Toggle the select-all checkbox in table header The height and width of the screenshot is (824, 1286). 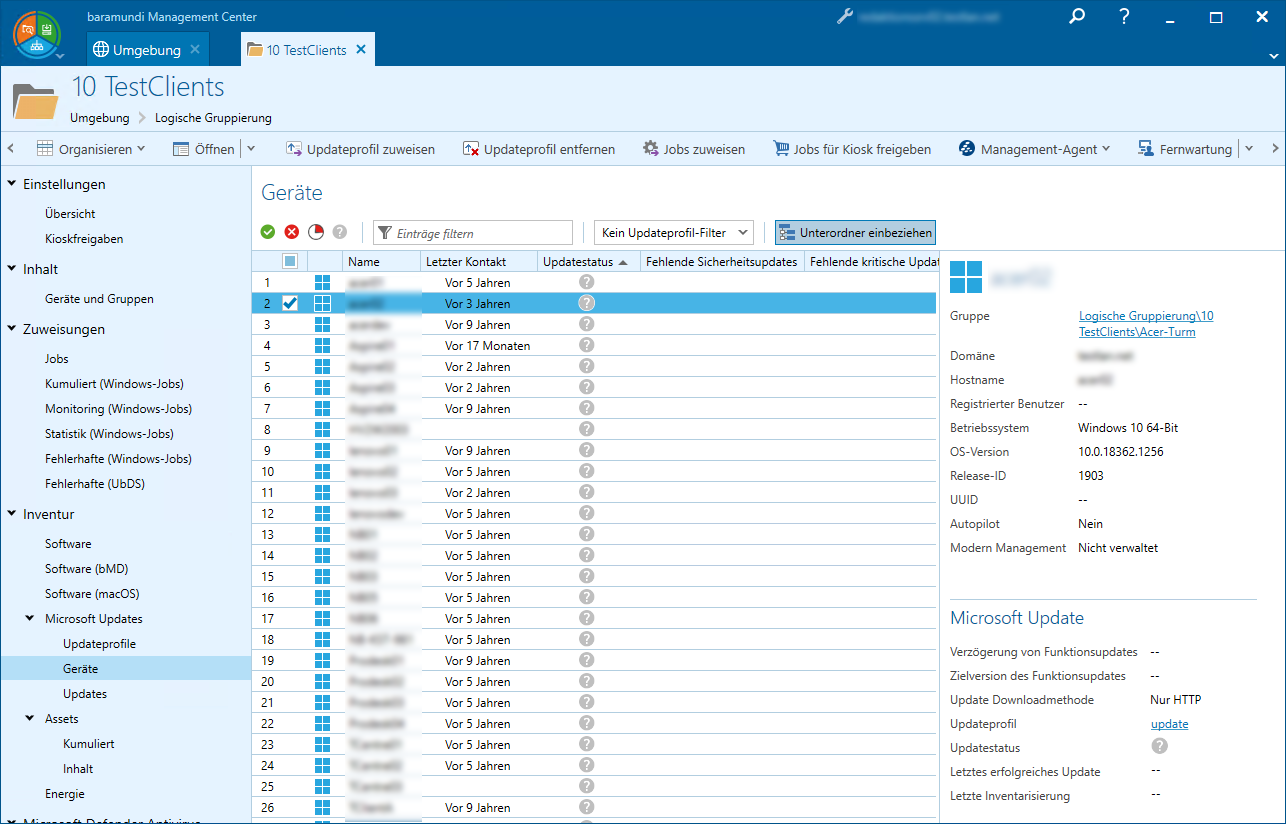pos(290,261)
